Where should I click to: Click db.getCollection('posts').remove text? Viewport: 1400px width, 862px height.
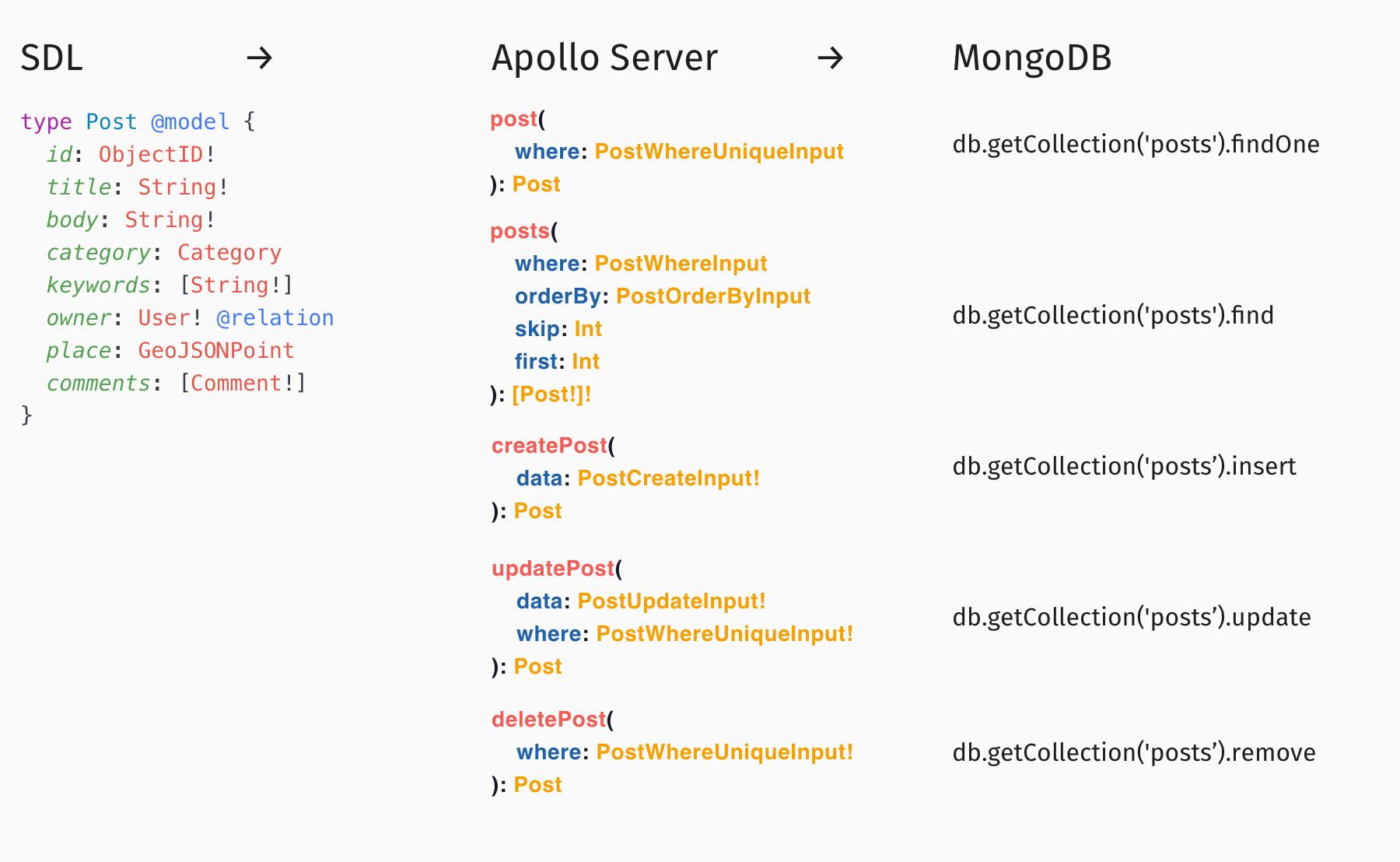[1134, 753]
